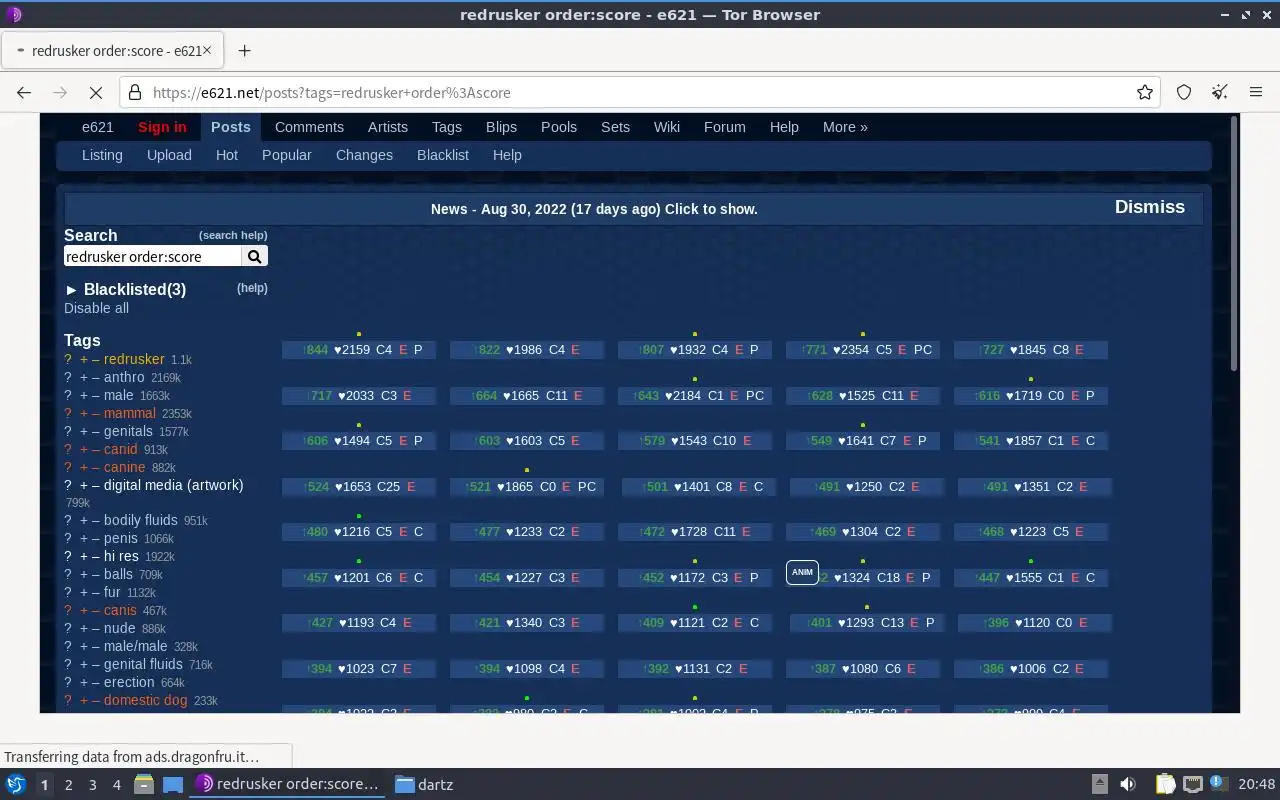The height and width of the screenshot is (800, 1280).
Task: Click the post with score 727
Action: tap(1031, 350)
